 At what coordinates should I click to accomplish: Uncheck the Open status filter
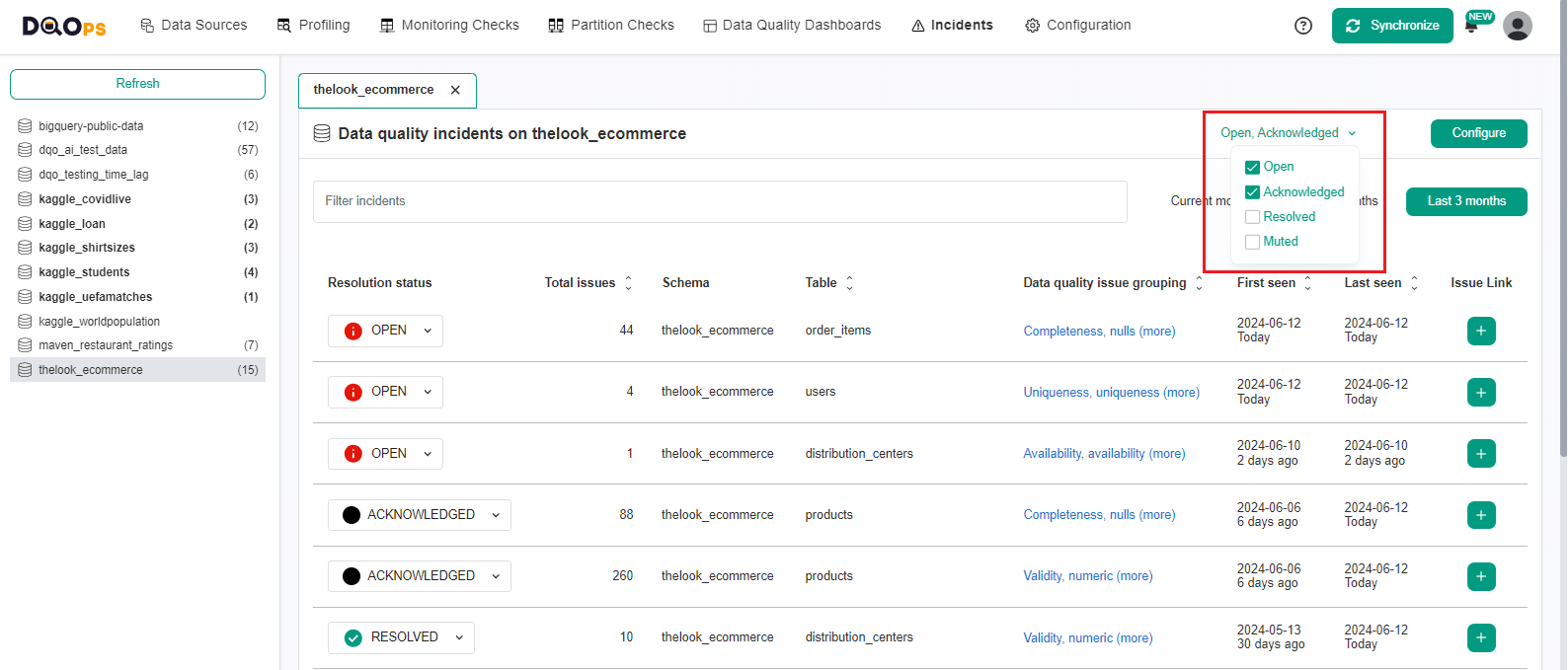(x=1252, y=168)
